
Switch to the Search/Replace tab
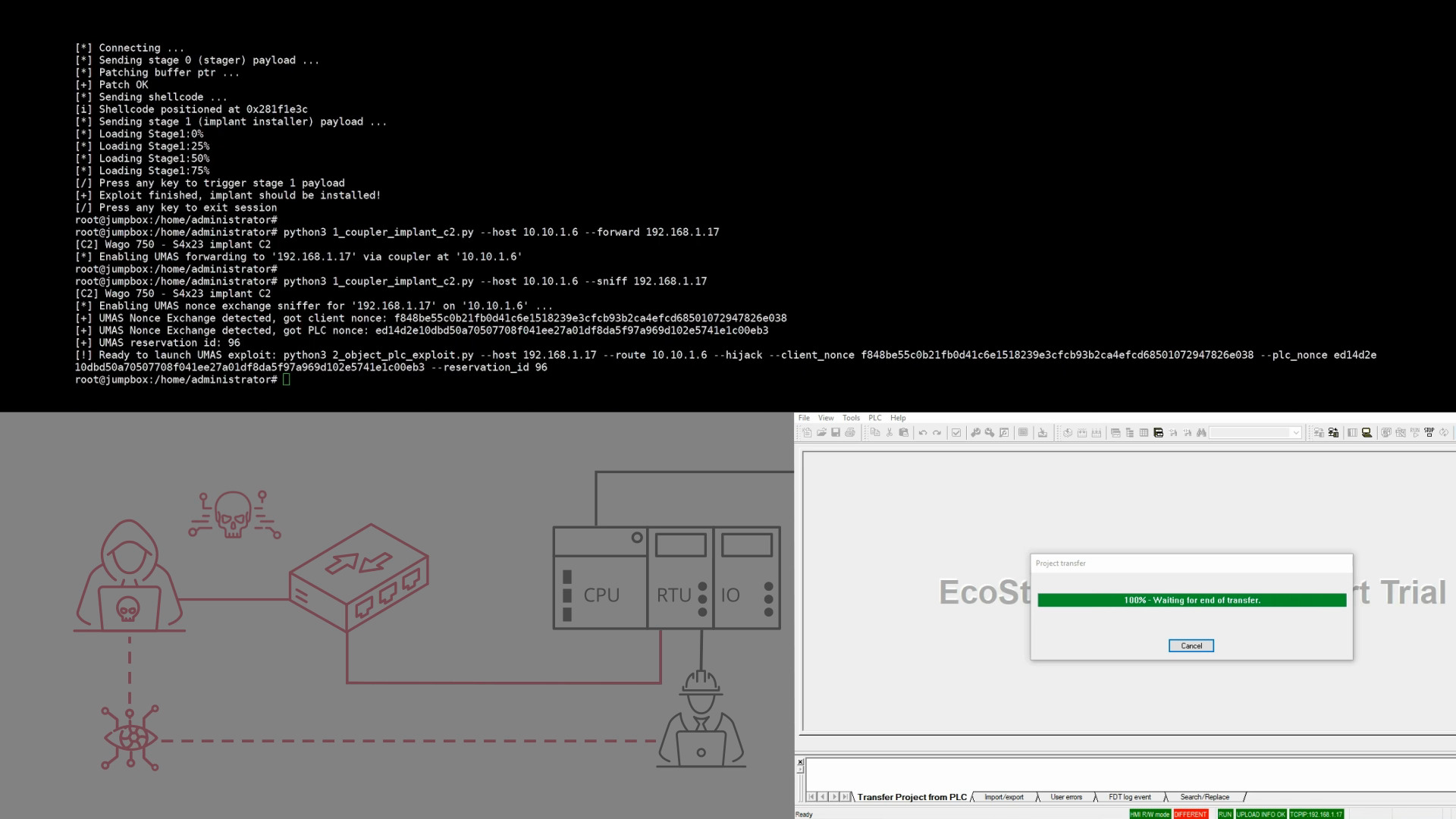pos(1204,797)
